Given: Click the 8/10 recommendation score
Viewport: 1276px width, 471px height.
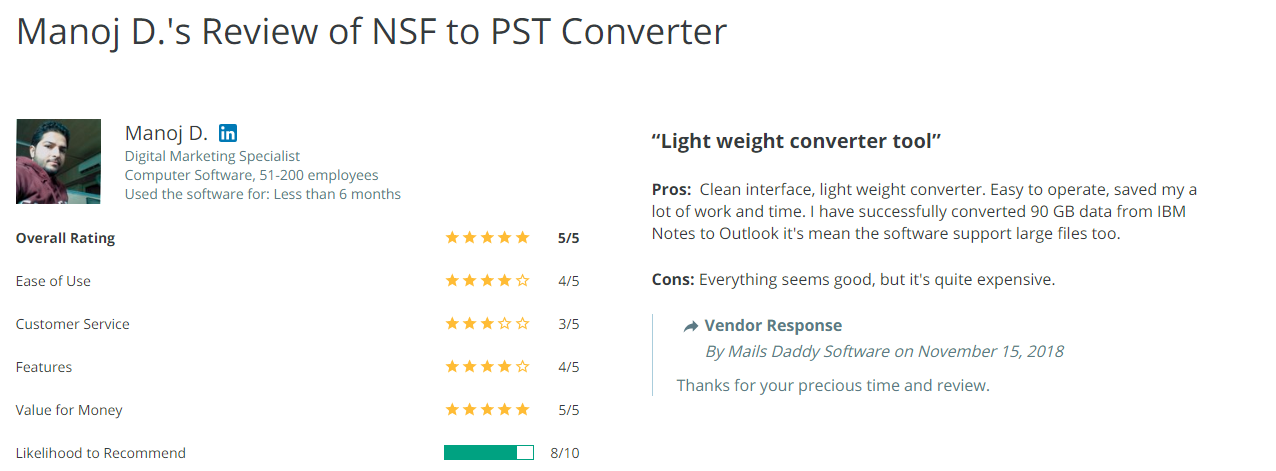Looking at the screenshot, I should click(x=565, y=453).
